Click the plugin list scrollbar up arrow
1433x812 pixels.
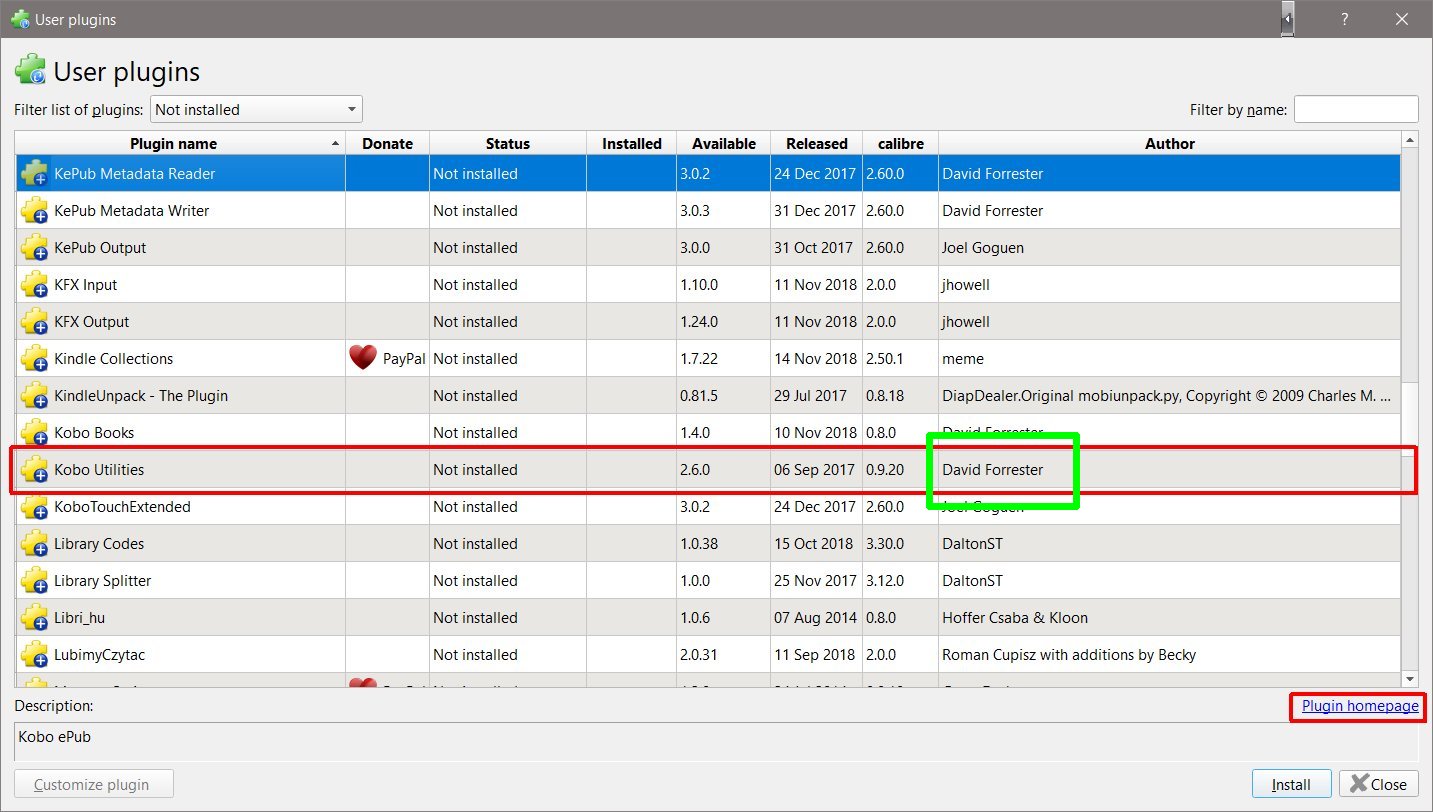click(x=1410, y=140)
